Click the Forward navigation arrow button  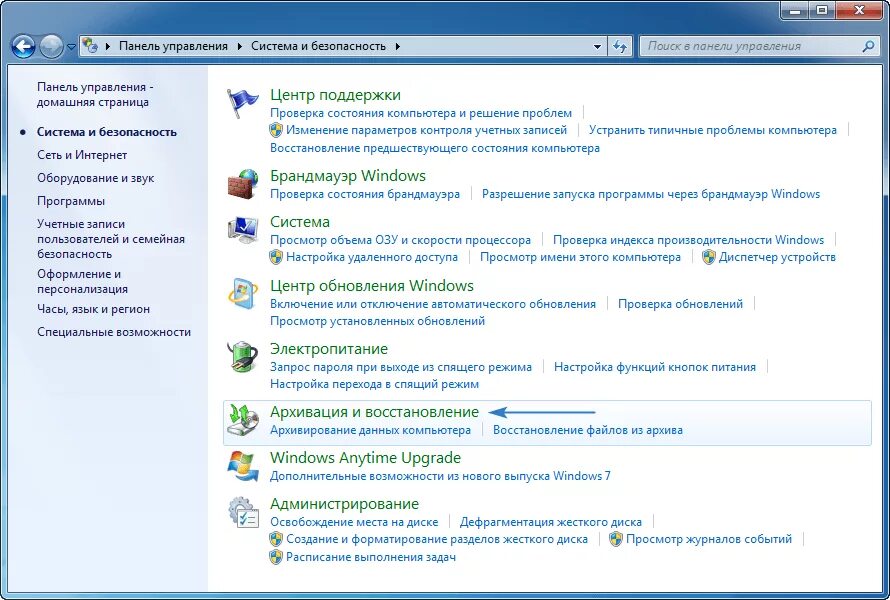click(x=51, y=47)
